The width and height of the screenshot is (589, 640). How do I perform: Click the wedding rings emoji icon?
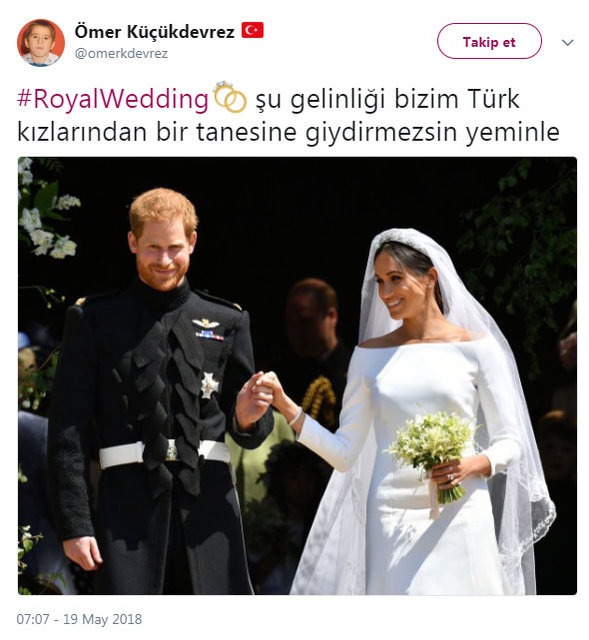coord(230,97)
